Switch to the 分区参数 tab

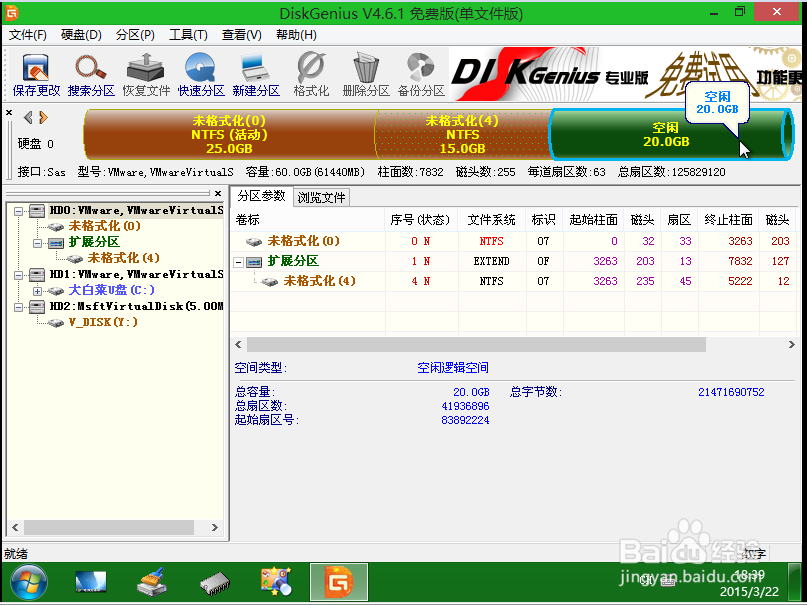261,196
